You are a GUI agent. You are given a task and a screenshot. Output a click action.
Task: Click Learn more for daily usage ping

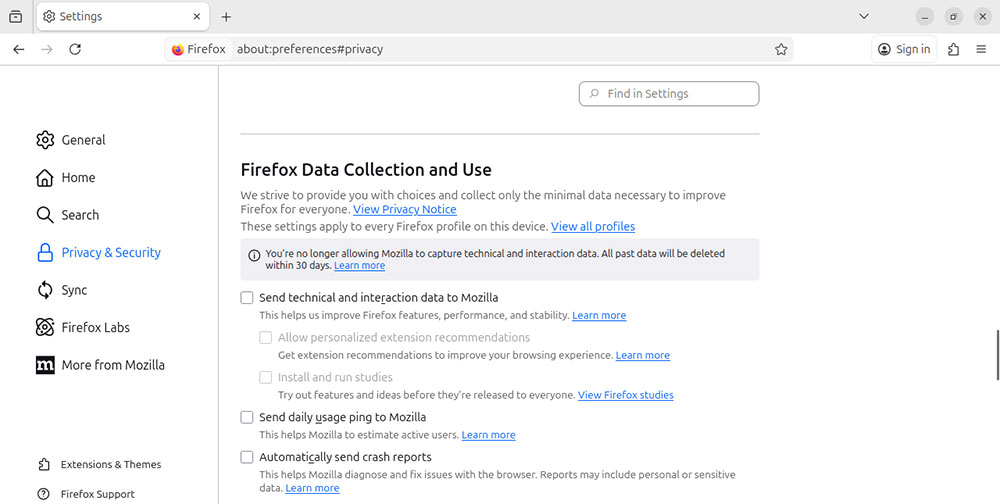click(x=489, y=435)
